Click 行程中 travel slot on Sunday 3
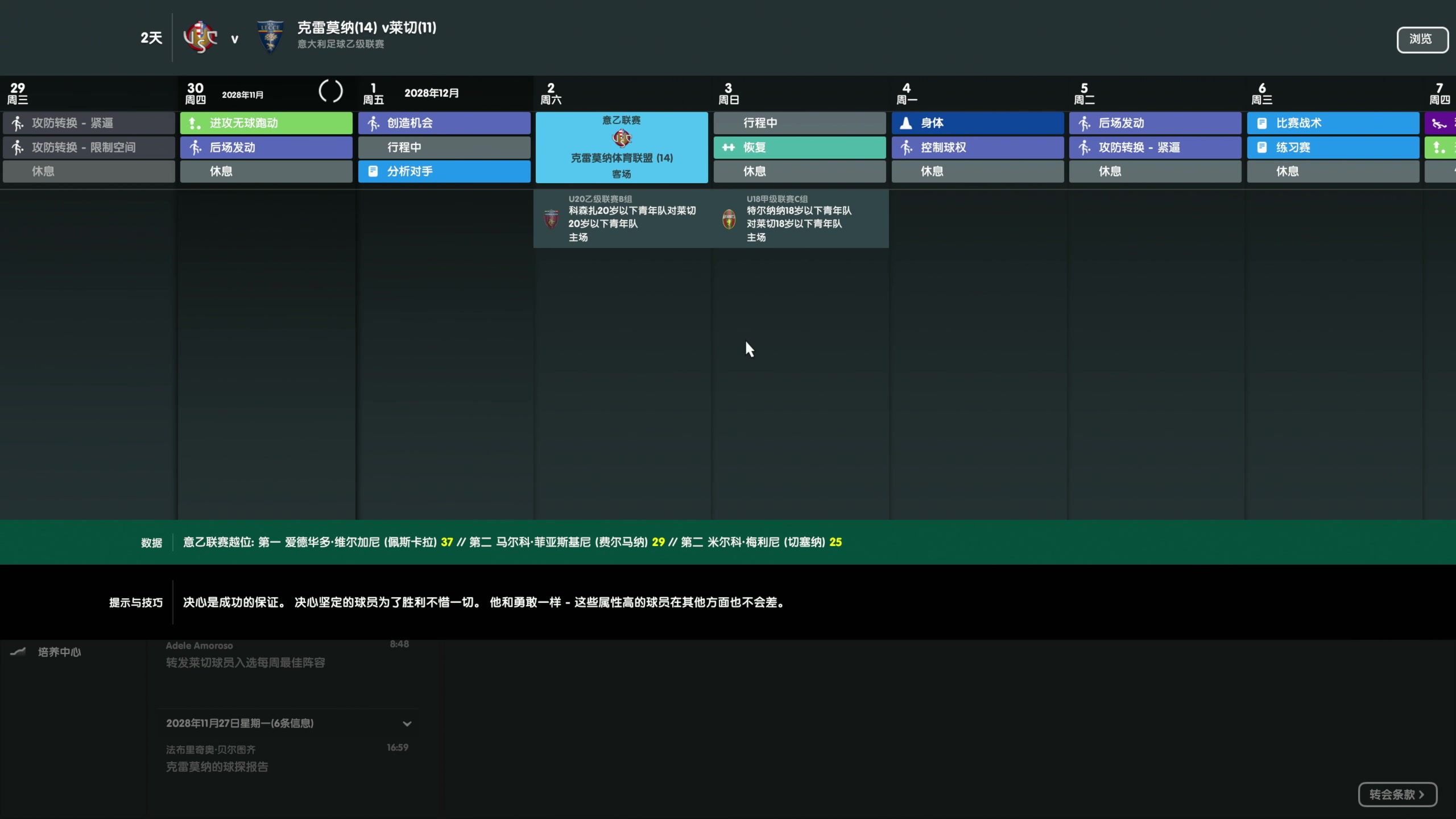 (x=800, y=123)
